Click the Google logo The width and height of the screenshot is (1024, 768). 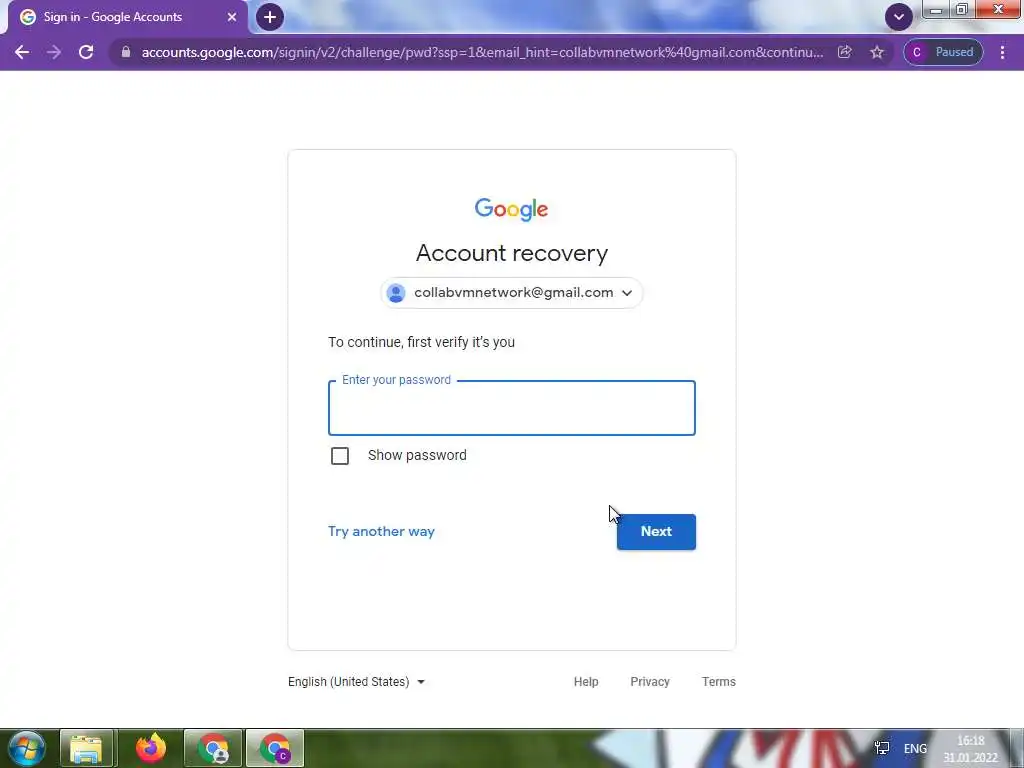tap(511, 210)
